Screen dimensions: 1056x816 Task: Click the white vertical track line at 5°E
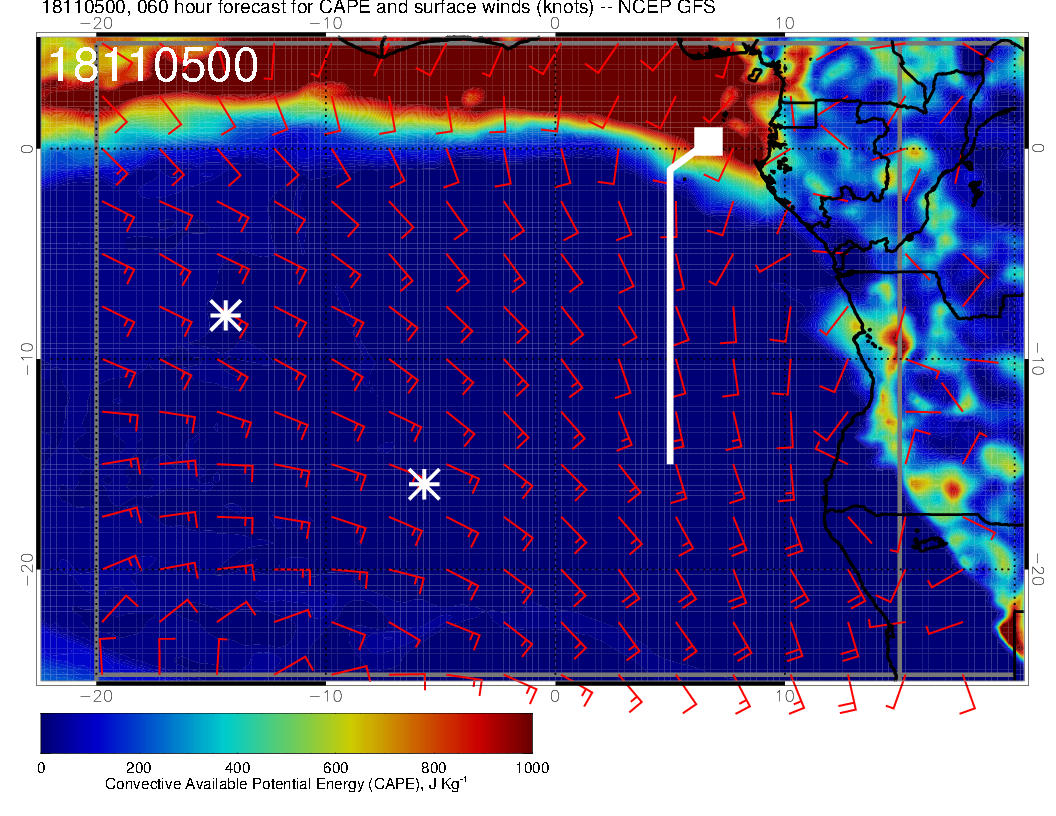[x=670, y=315]
